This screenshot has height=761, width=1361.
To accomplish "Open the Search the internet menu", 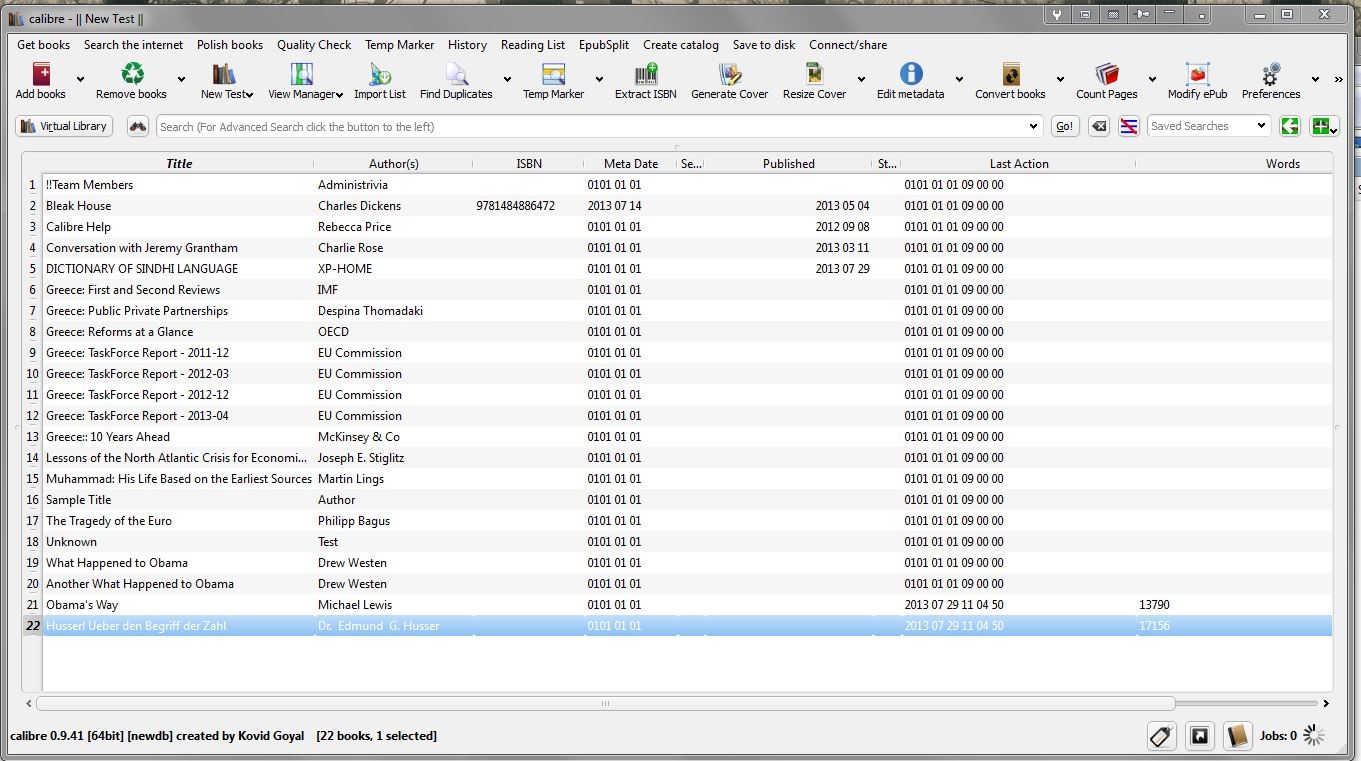I will (x=134, y=45).
